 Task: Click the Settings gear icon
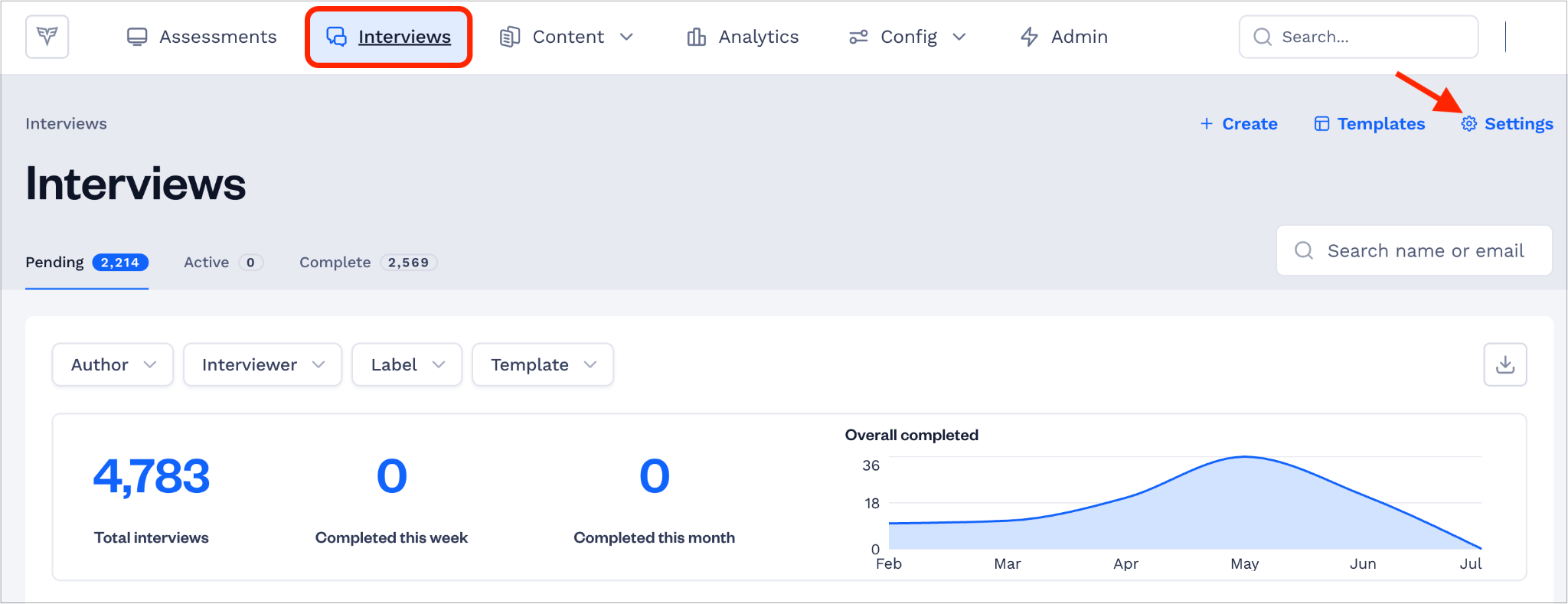coord(1468,124)
